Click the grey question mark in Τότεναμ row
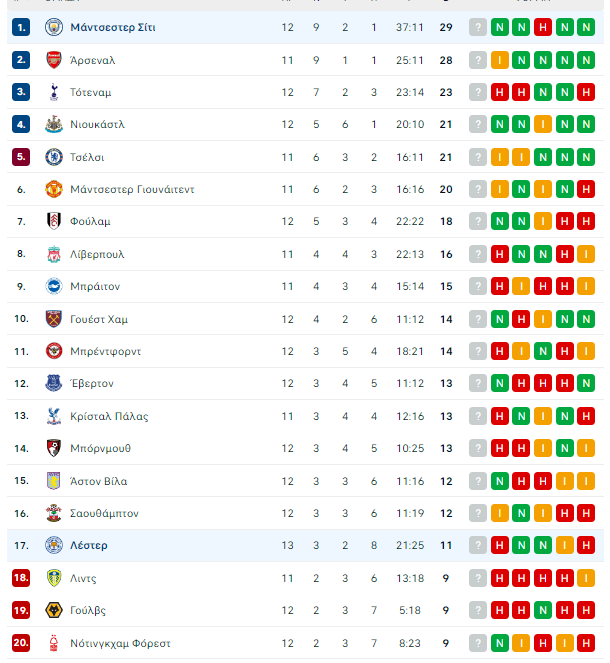 tap(478, 92)
